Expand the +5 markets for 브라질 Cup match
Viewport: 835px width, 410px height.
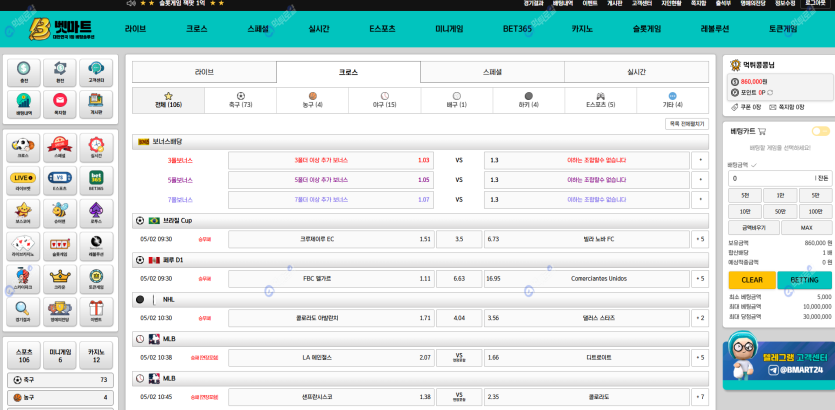(x=700, y=239)
